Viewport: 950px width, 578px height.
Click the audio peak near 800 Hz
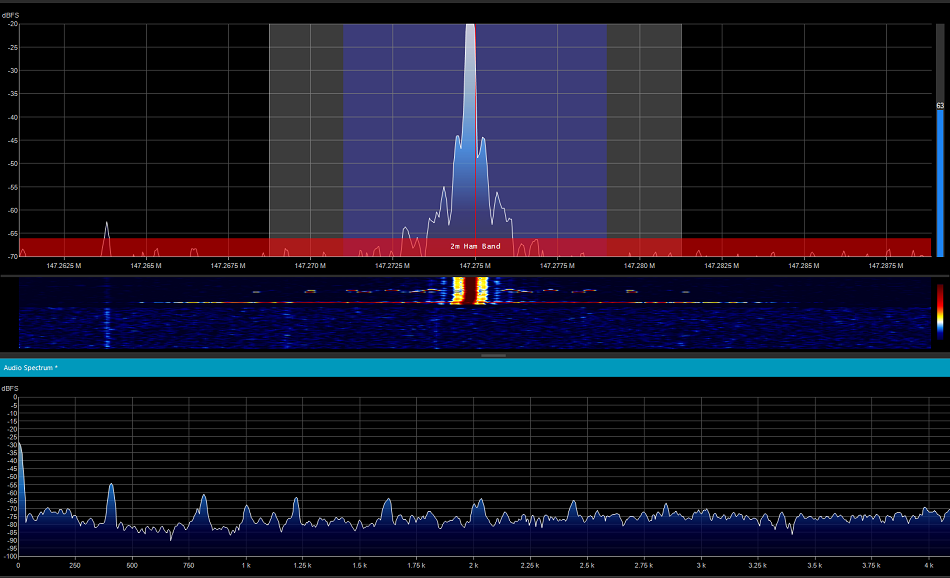pyautogui.click(x=203, y=502)
